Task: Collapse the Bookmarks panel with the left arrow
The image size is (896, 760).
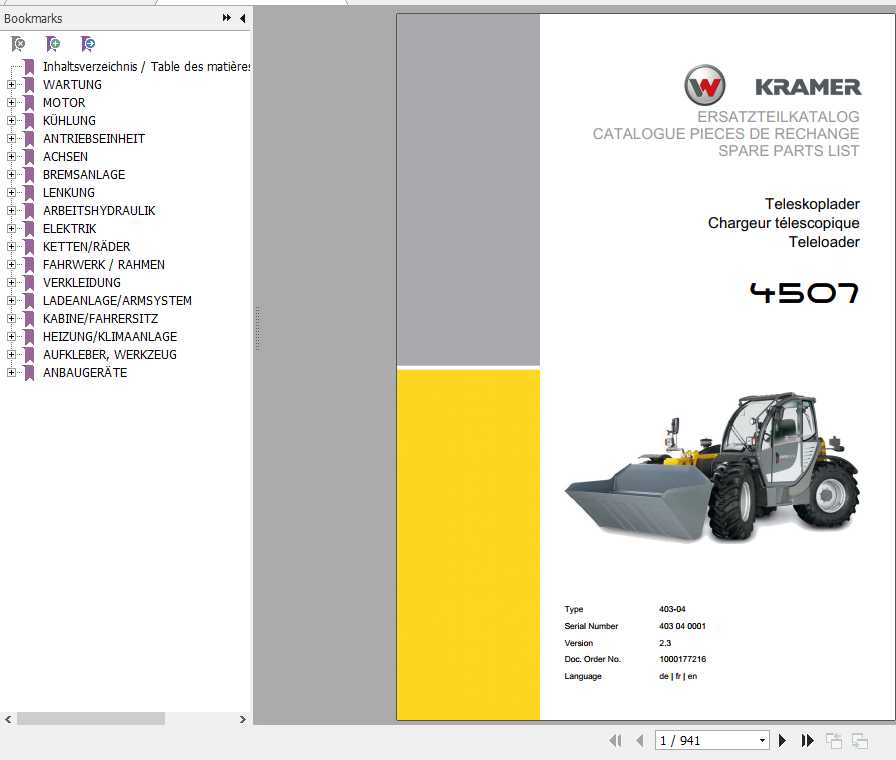Action: point(243,18)
